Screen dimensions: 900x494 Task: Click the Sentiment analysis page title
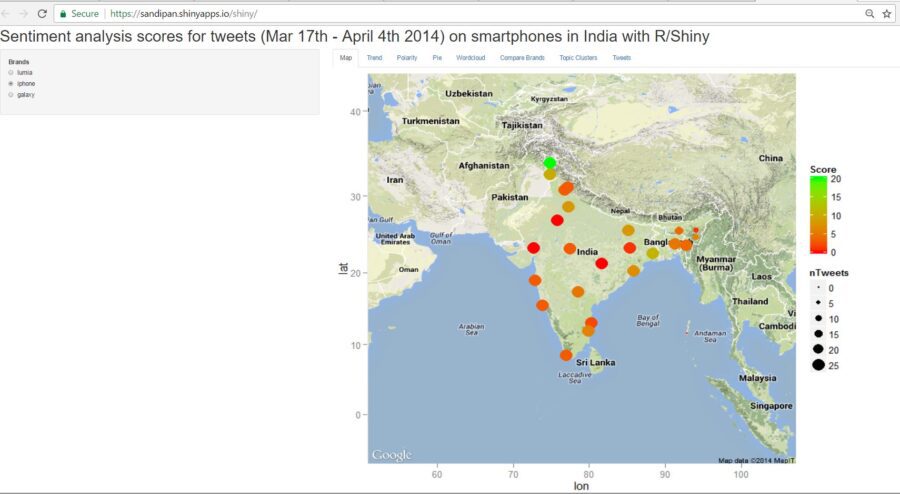(355, 36)
